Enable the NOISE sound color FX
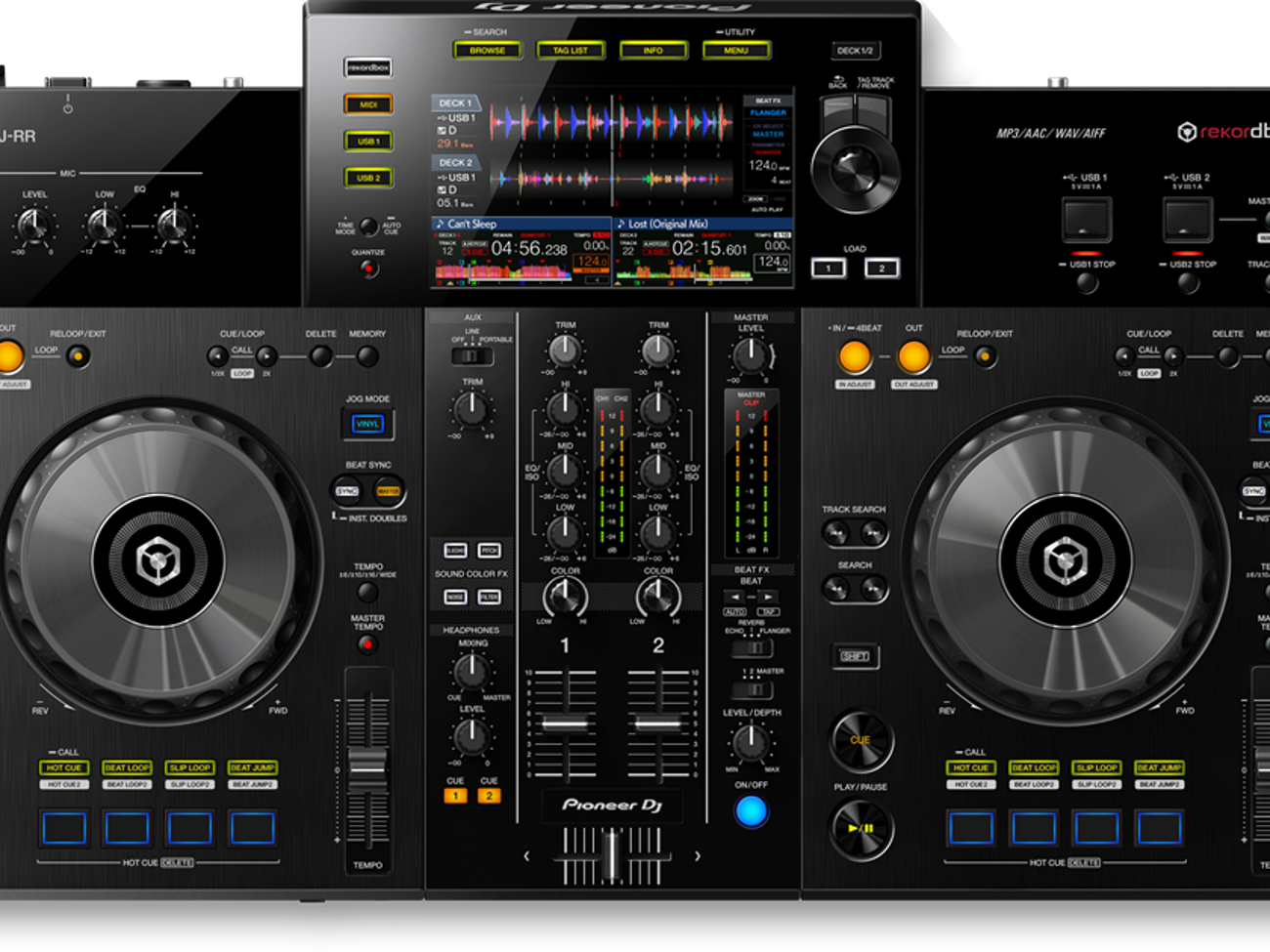 coord(455,597)
